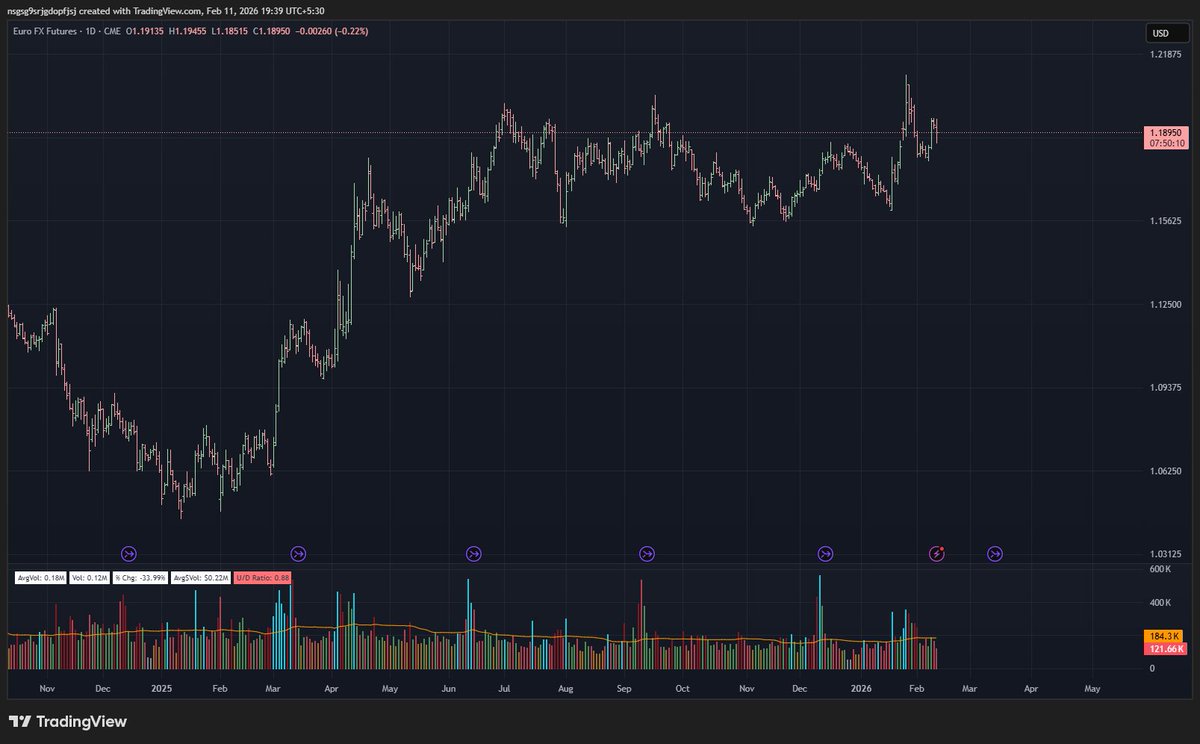The height and width of the screenshot is (744, 1200).
Task: Click the 1D interval label in legend
Action: pos(90,33)
